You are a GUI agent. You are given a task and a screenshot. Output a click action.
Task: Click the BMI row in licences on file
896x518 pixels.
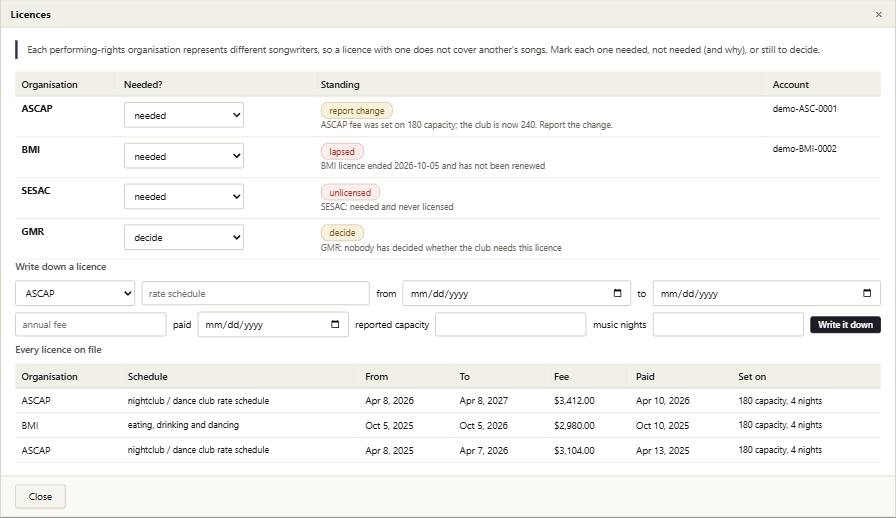tap(447, 425)
